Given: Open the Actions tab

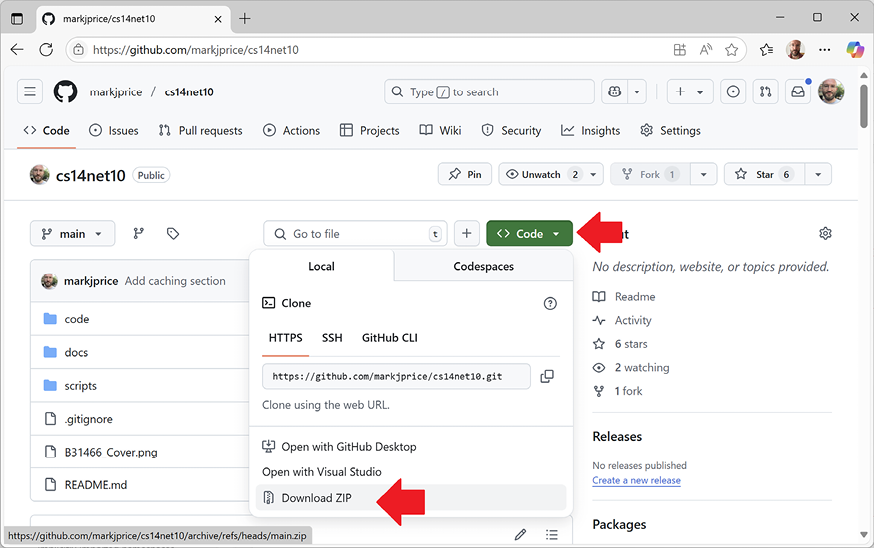Looking at the screenshot, I should [x=292, y=130].
